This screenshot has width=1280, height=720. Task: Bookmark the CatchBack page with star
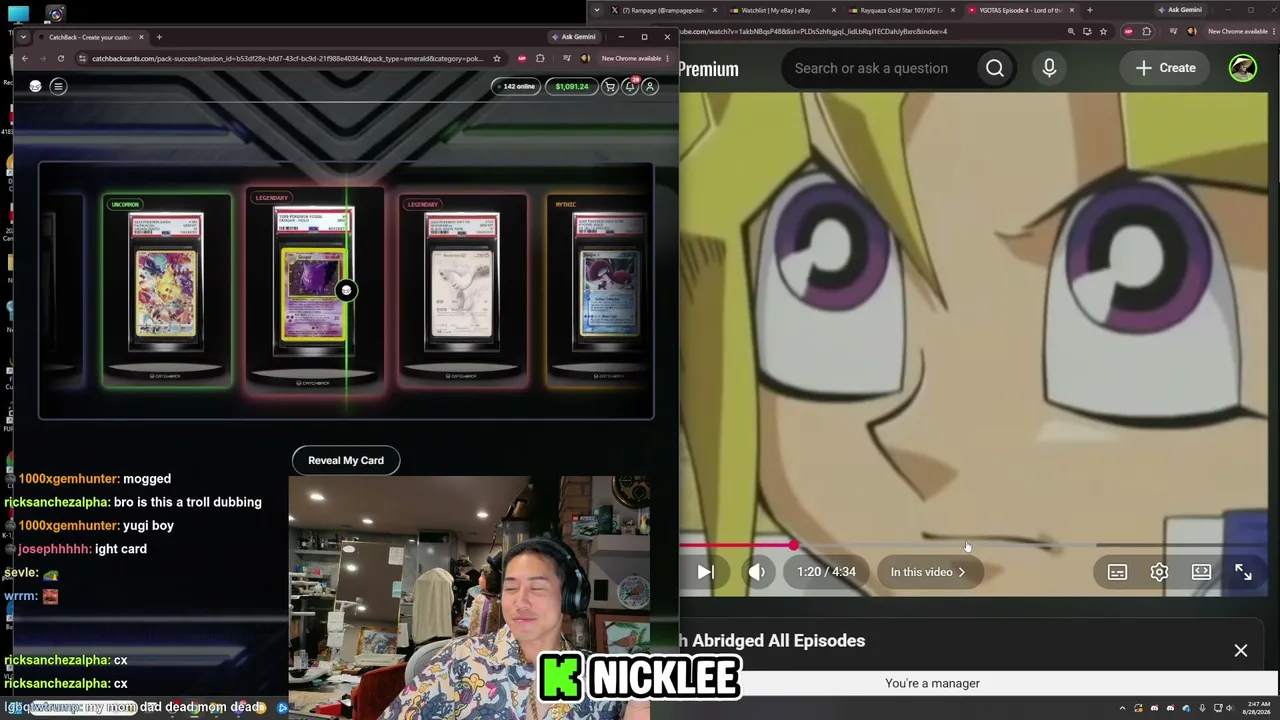[497, 58]
